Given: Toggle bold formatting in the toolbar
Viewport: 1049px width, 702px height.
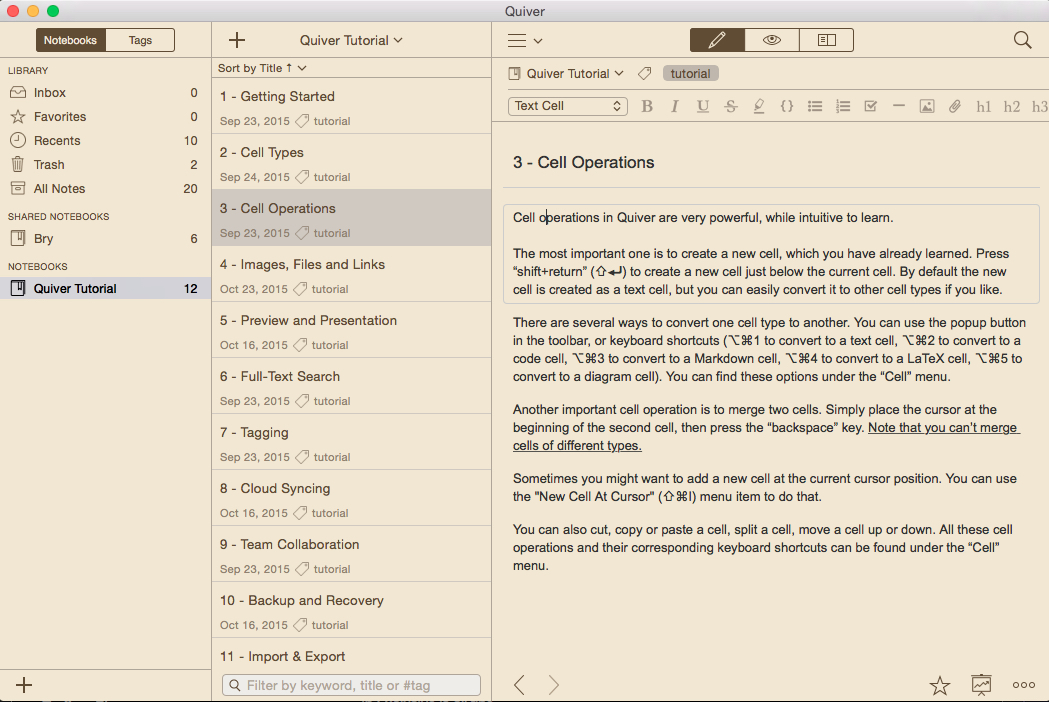Looking at the screenshot, I should [x=646, y=106].
